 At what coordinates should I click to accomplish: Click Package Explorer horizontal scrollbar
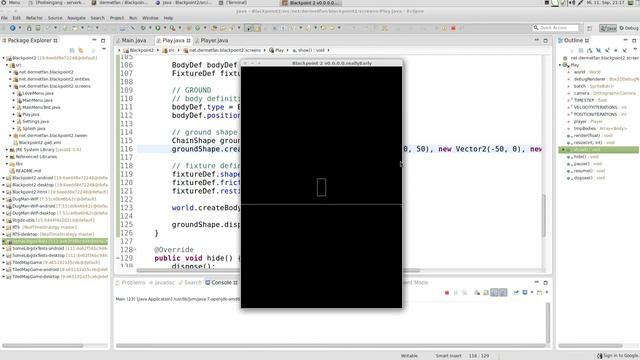pos(43,346)
